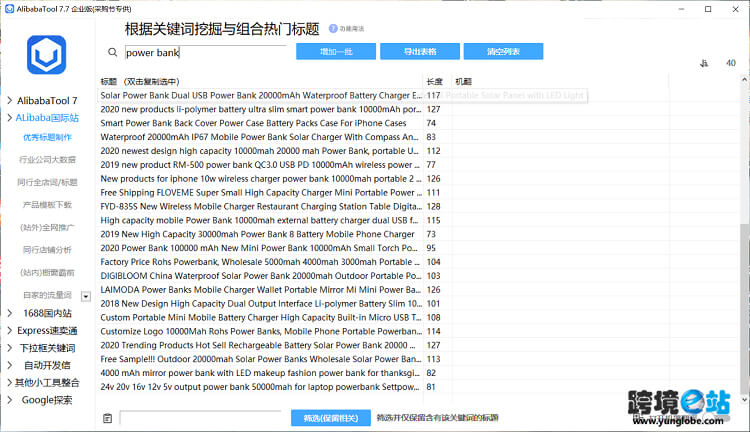Select row '2020 new products li-polymer battery'

pyautogui.click(x=261, y=109)
